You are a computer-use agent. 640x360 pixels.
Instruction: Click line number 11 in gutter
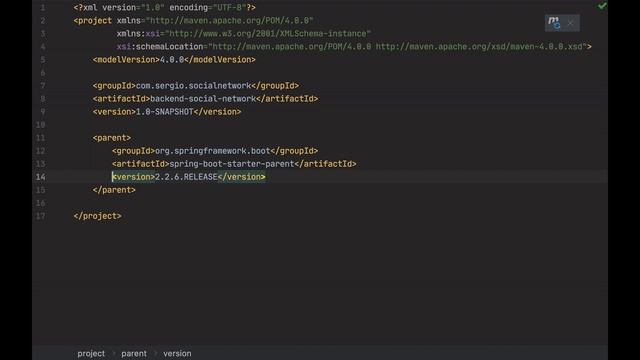[x=40, y=138]
